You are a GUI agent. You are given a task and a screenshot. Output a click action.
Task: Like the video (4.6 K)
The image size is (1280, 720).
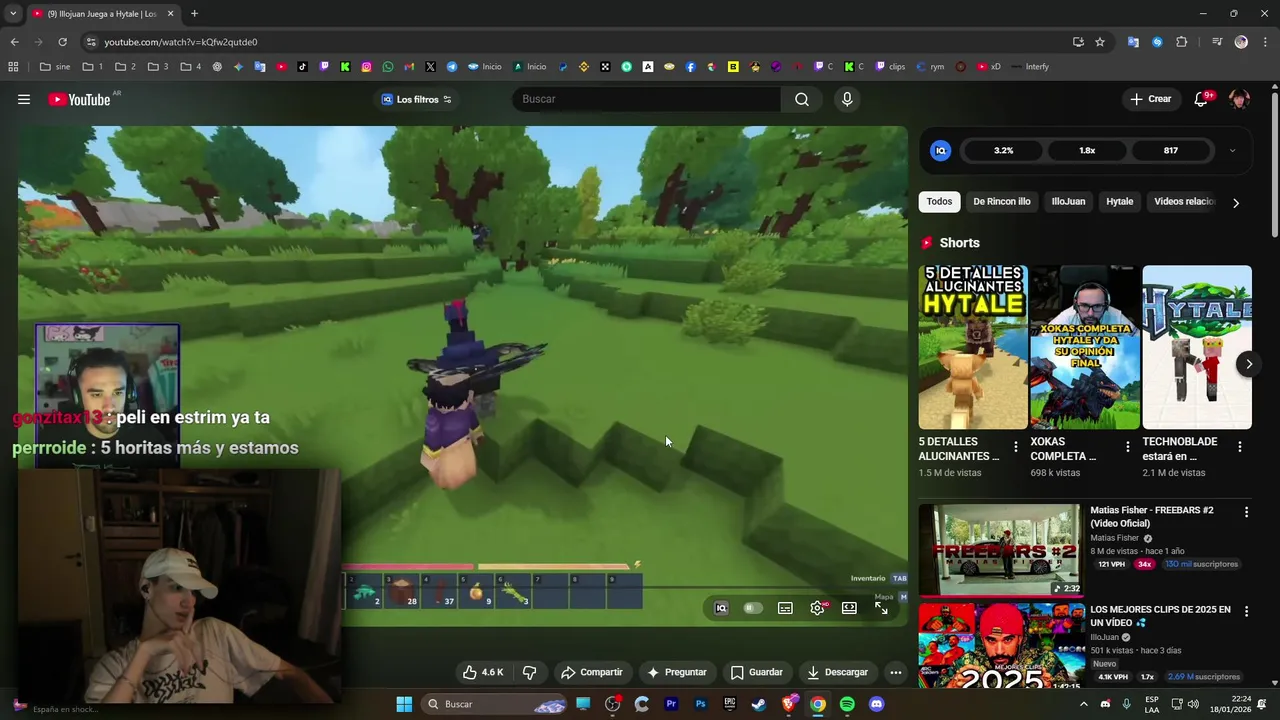click(483, 672)
